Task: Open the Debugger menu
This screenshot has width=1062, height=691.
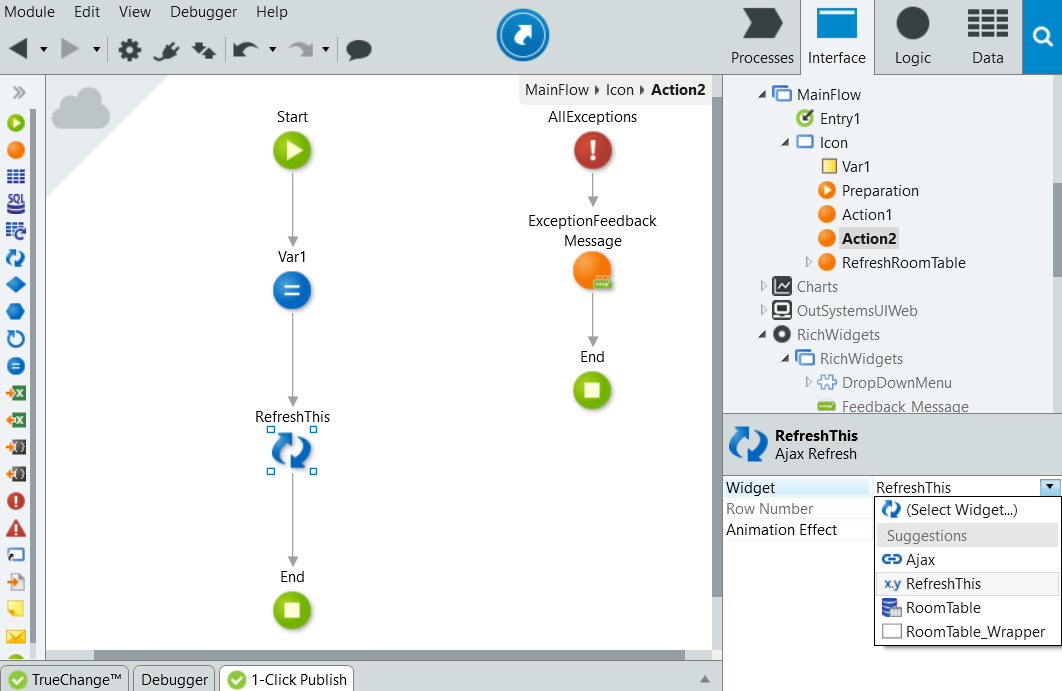Action: point(204,12)
